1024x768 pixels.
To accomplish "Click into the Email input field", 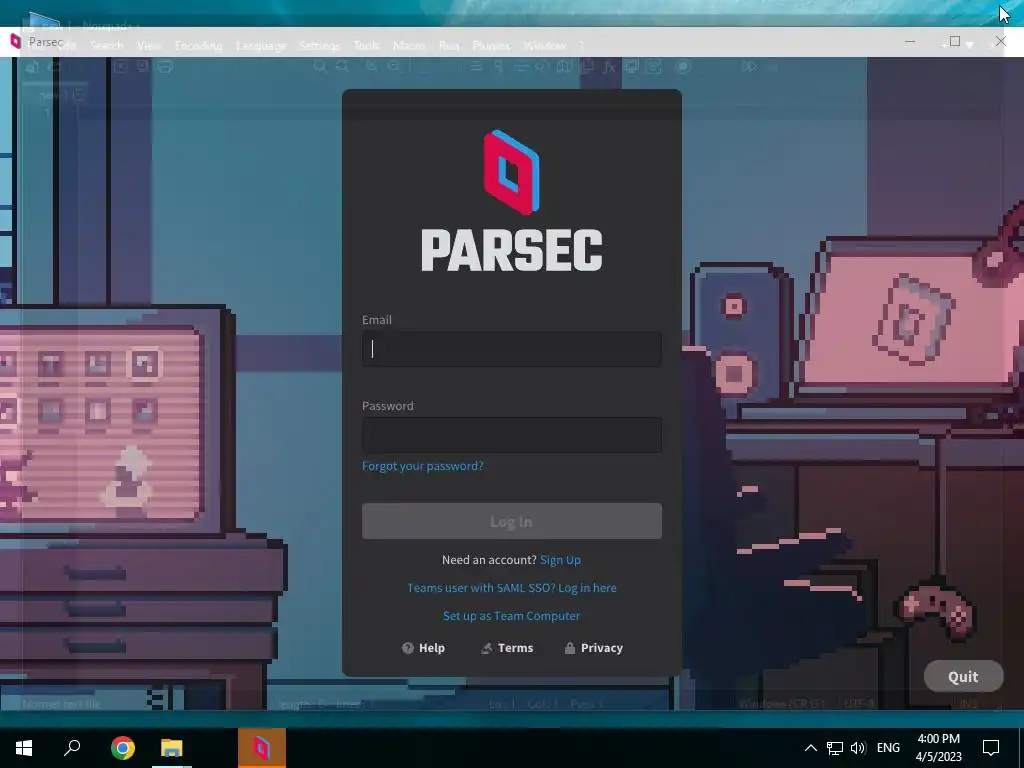I will 511,349.
